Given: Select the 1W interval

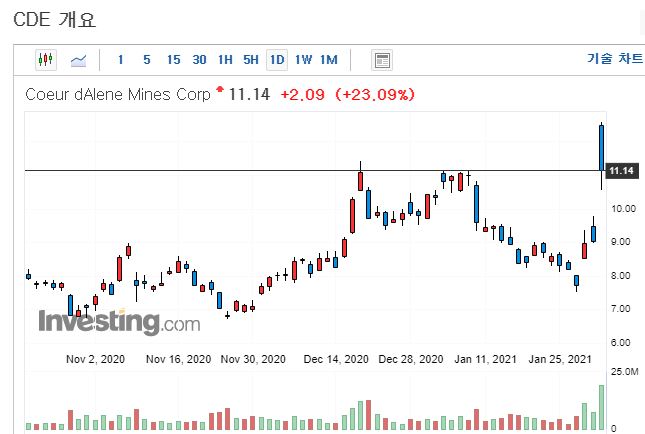Looking at the screenshot, I should tap(304, 60).
